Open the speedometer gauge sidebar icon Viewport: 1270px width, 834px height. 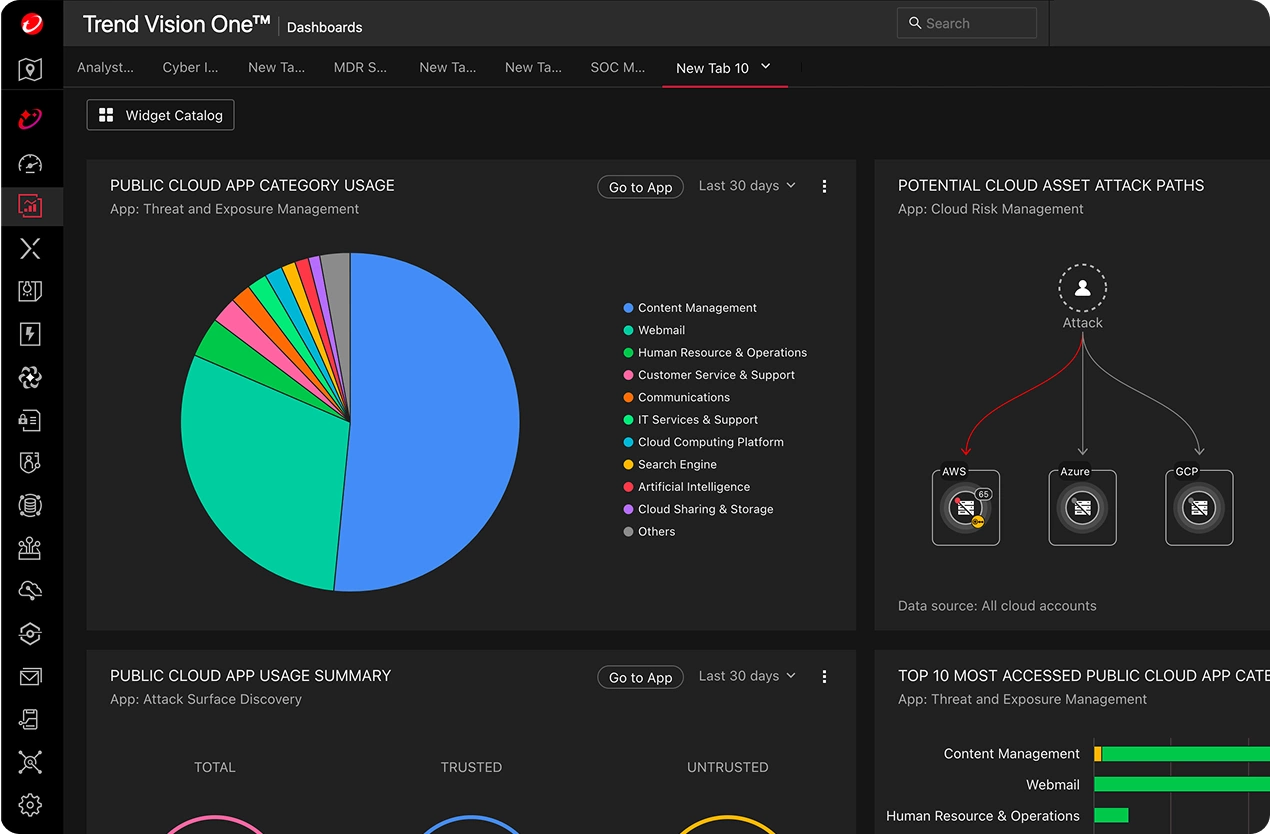click(x=30, y=163)
